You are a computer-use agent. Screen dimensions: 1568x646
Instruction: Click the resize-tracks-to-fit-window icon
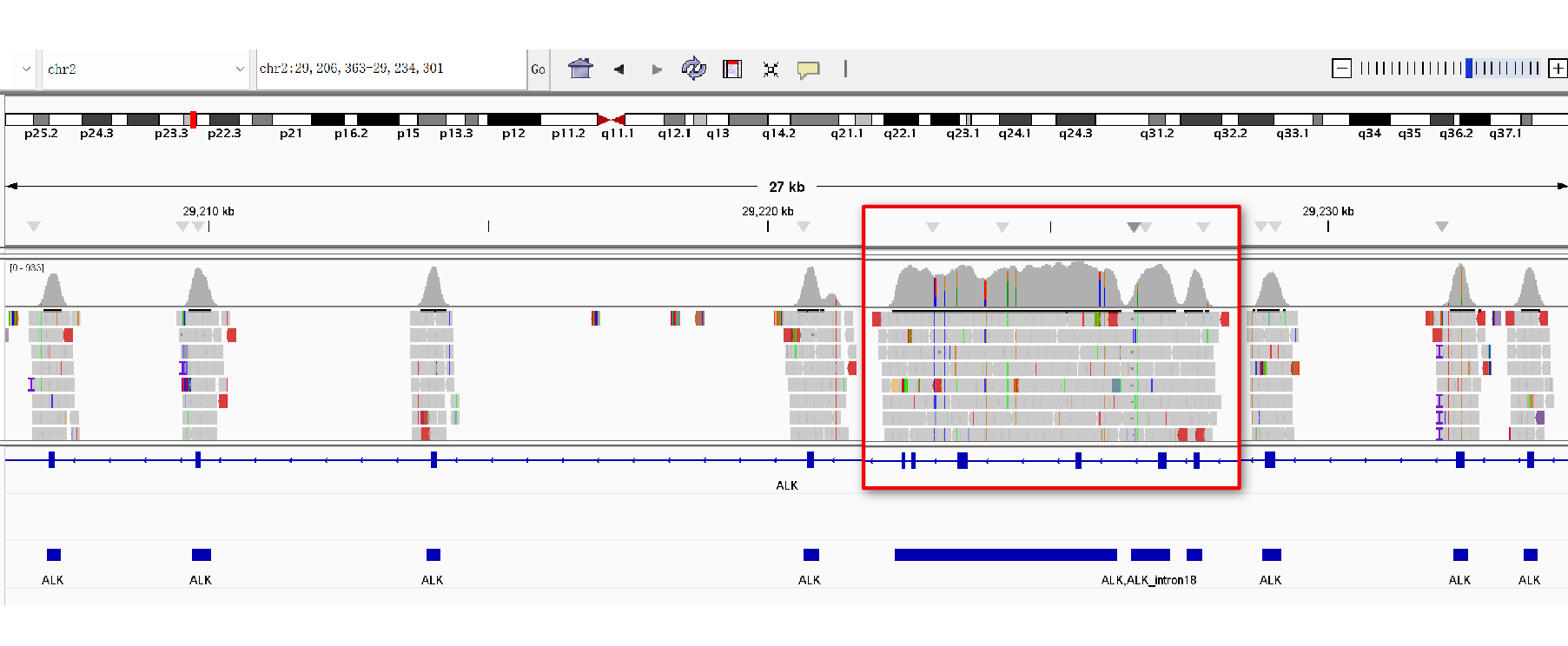(x=771, y=69)
